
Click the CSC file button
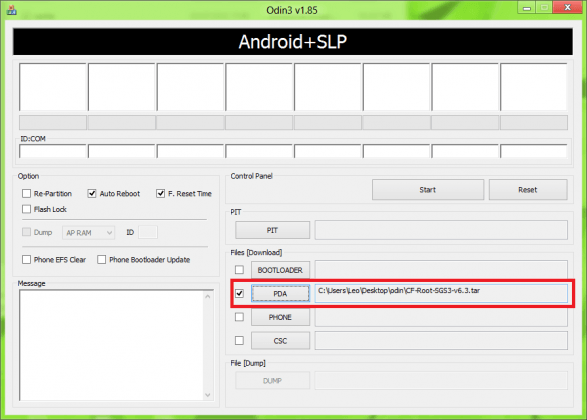coord(280,341)
